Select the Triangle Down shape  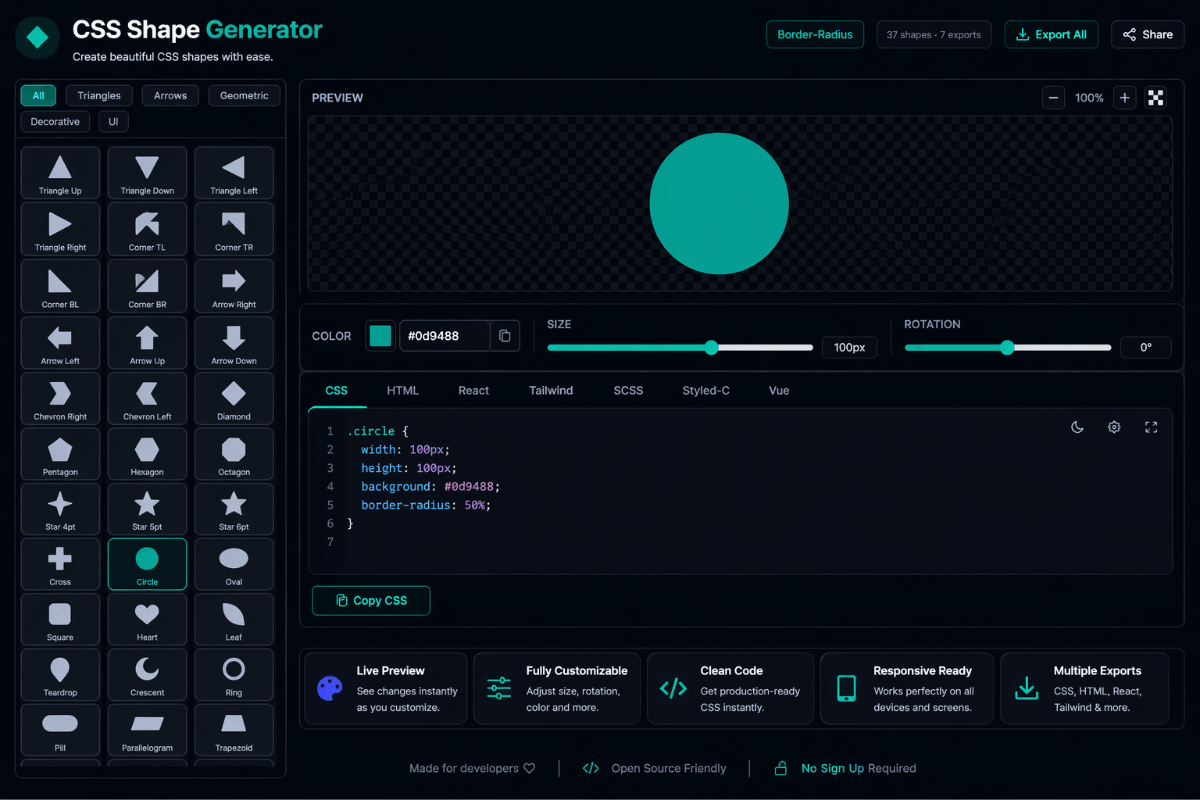click(147, 173)
